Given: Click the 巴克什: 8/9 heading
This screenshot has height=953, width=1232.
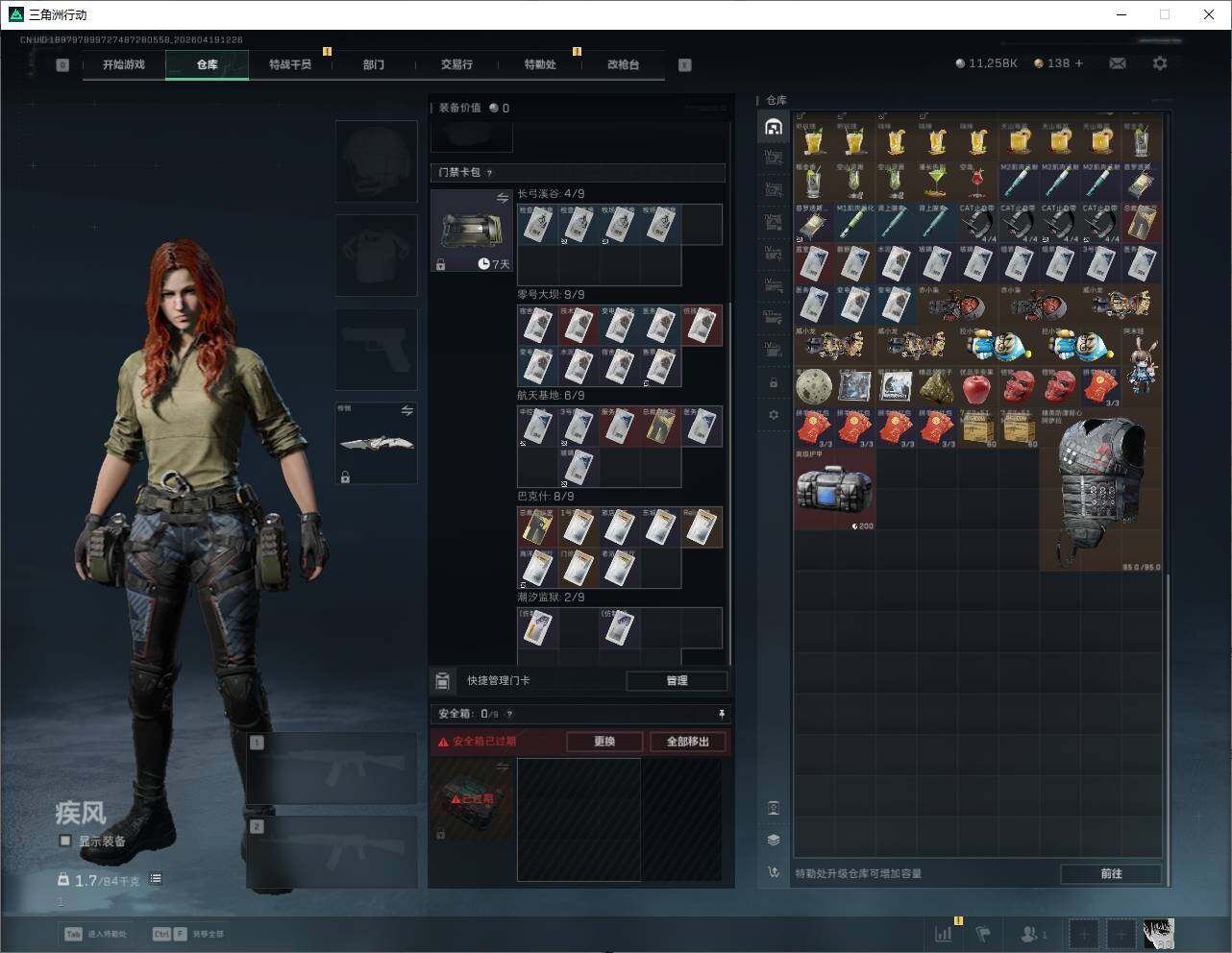Looking at the screenshot, I should (546, 497).
